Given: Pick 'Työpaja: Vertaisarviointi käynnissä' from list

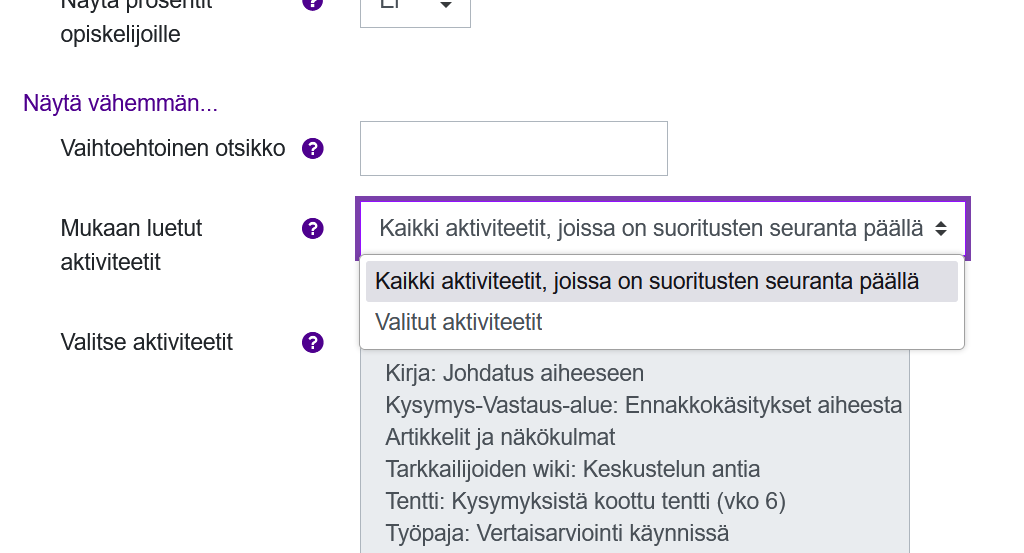Looking at the screenshot, I should tap(557, 532).
